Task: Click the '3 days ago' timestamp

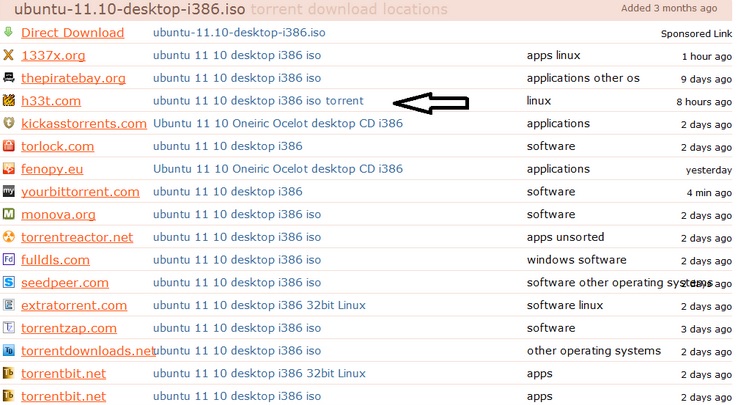Action: pyautogui.click(x=706, y=329)
